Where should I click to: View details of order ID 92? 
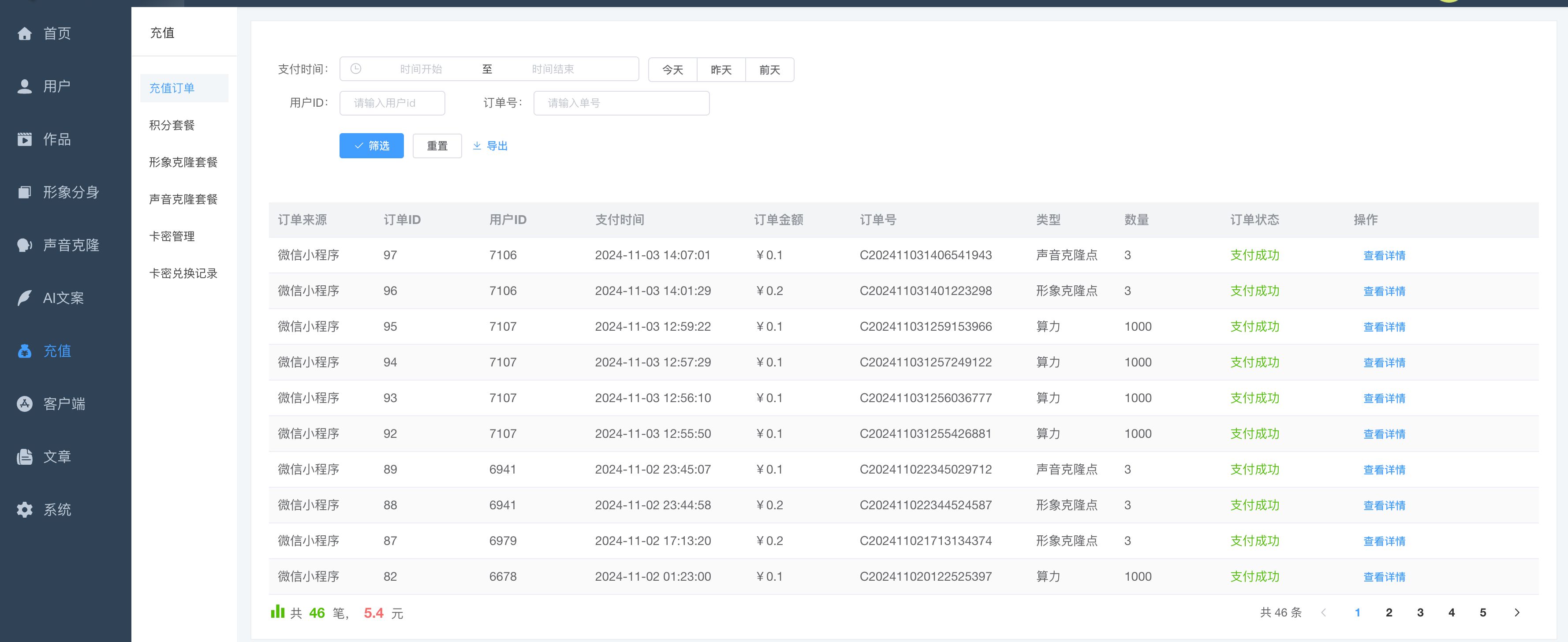(1384, 434)
